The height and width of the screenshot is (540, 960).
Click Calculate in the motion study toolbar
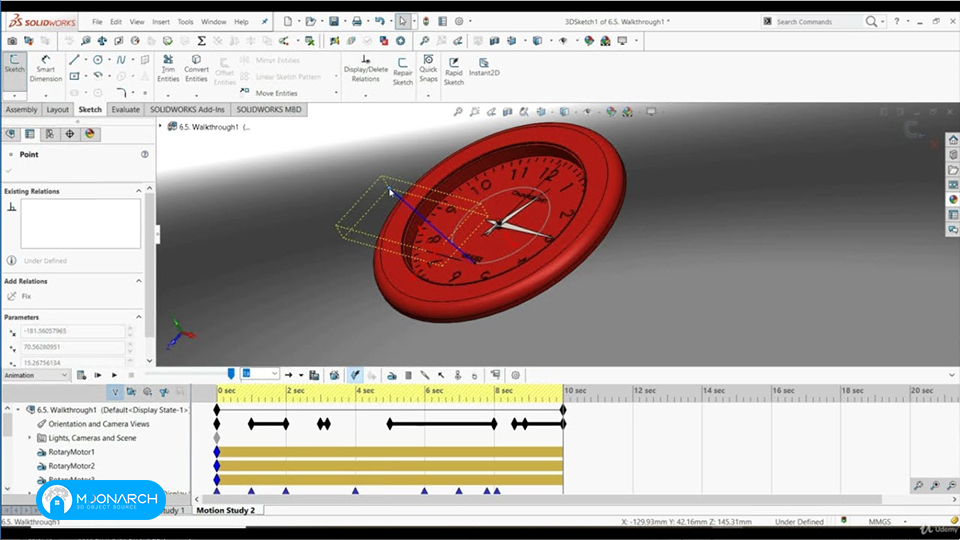point(81,375)
